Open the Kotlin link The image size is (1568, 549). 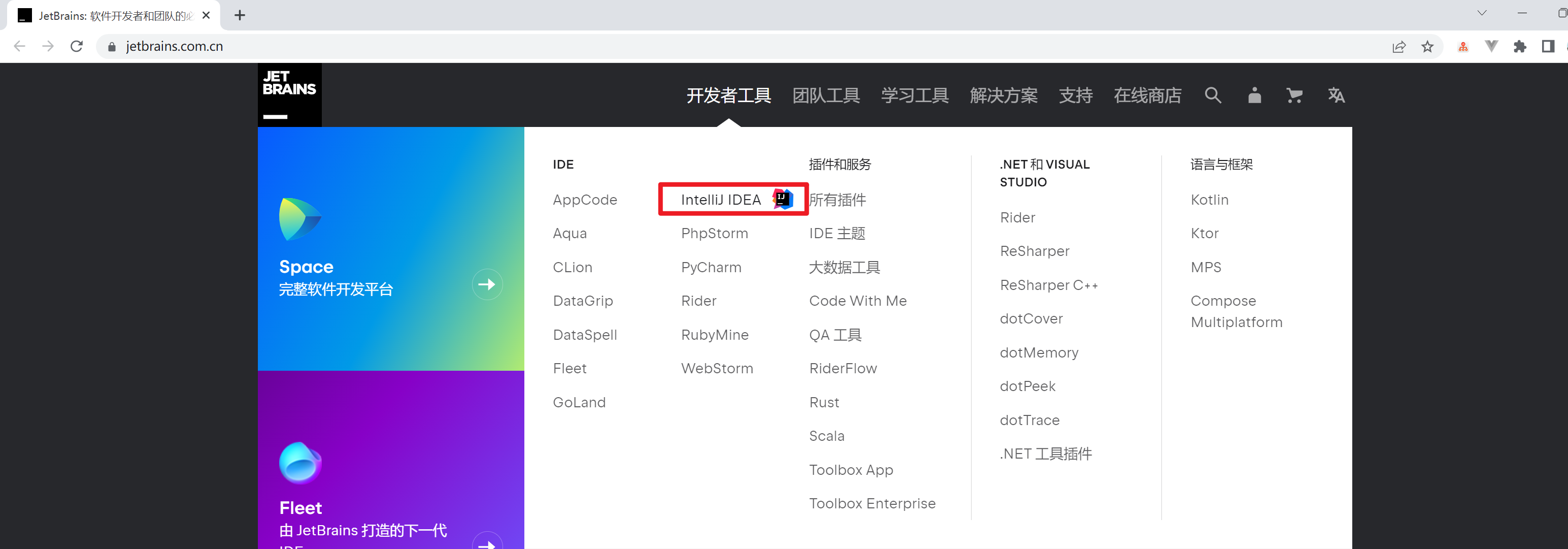1210,199
